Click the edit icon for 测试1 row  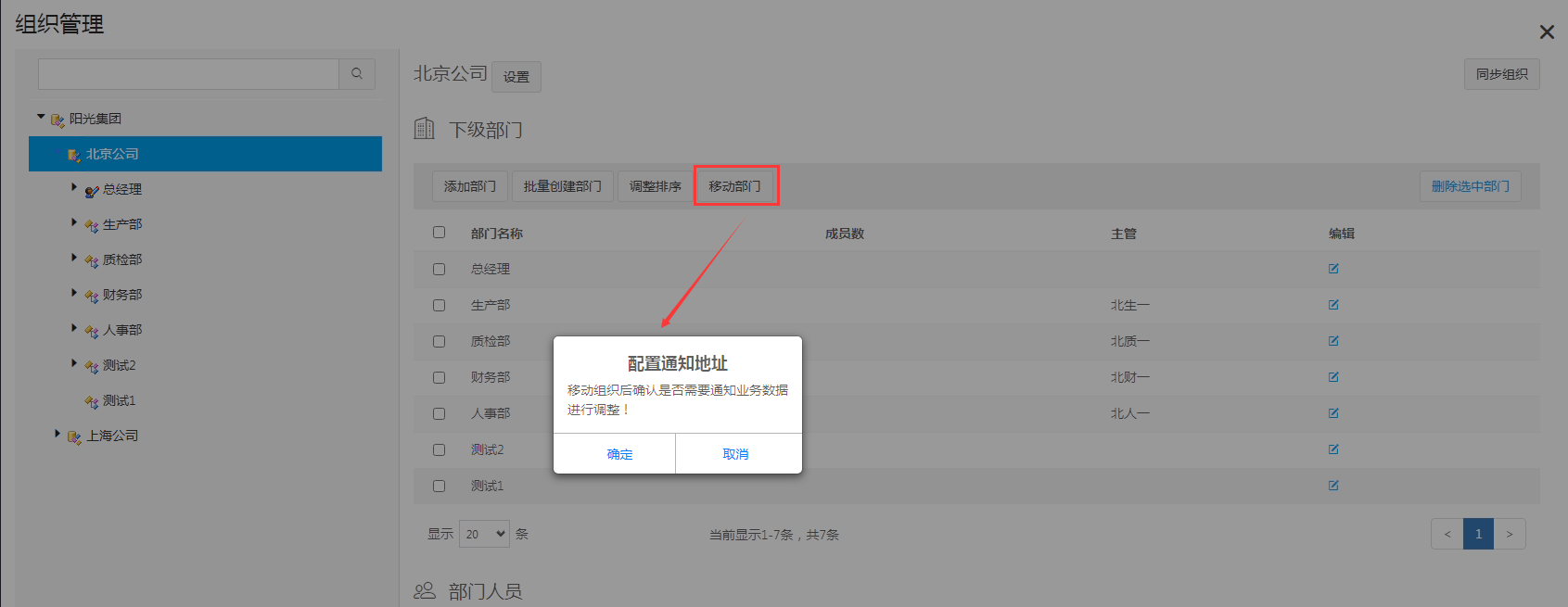pyautogui.click(x=1333, y=486)
